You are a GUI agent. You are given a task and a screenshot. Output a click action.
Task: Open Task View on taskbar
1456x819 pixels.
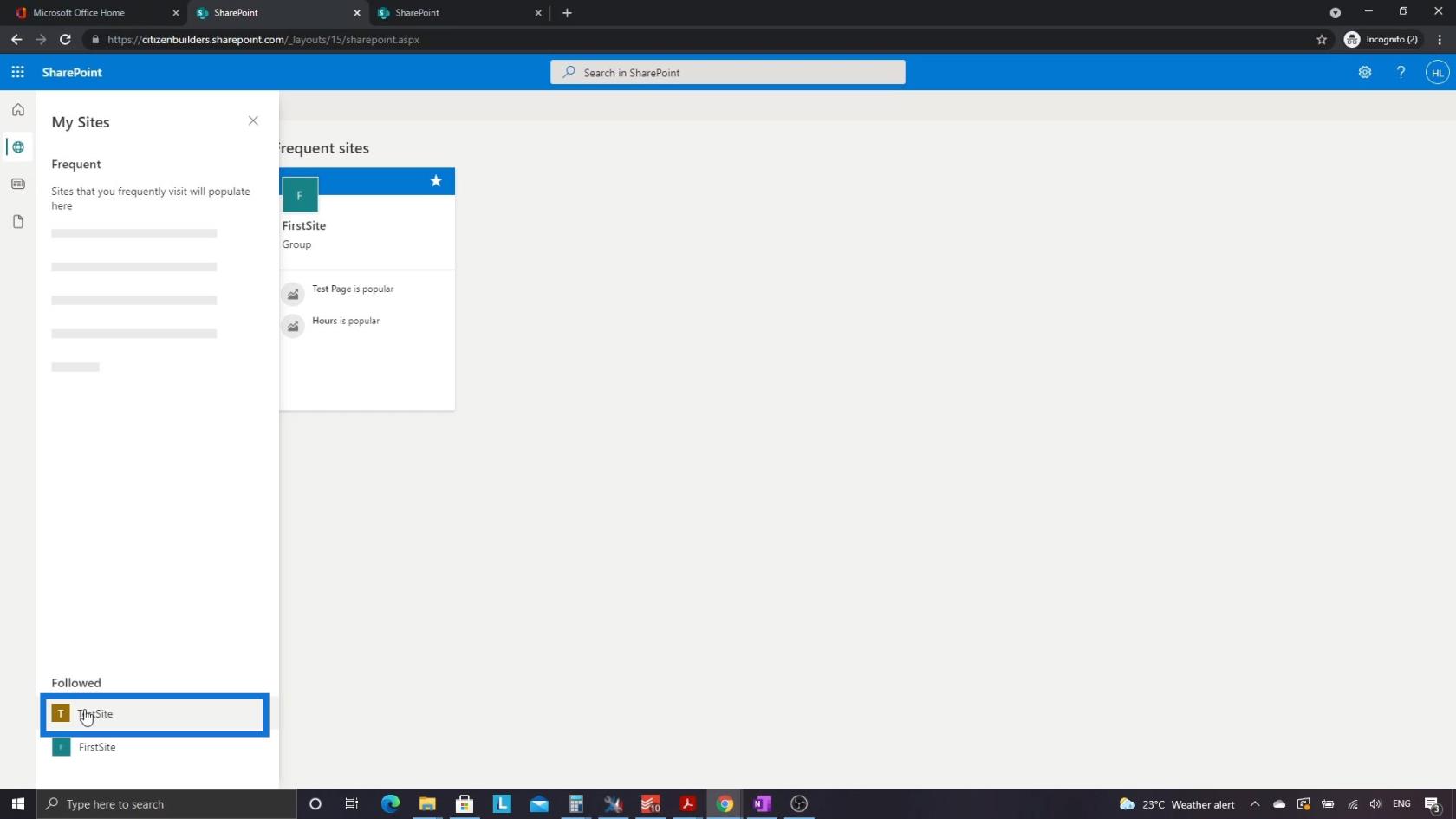(352, 804)
